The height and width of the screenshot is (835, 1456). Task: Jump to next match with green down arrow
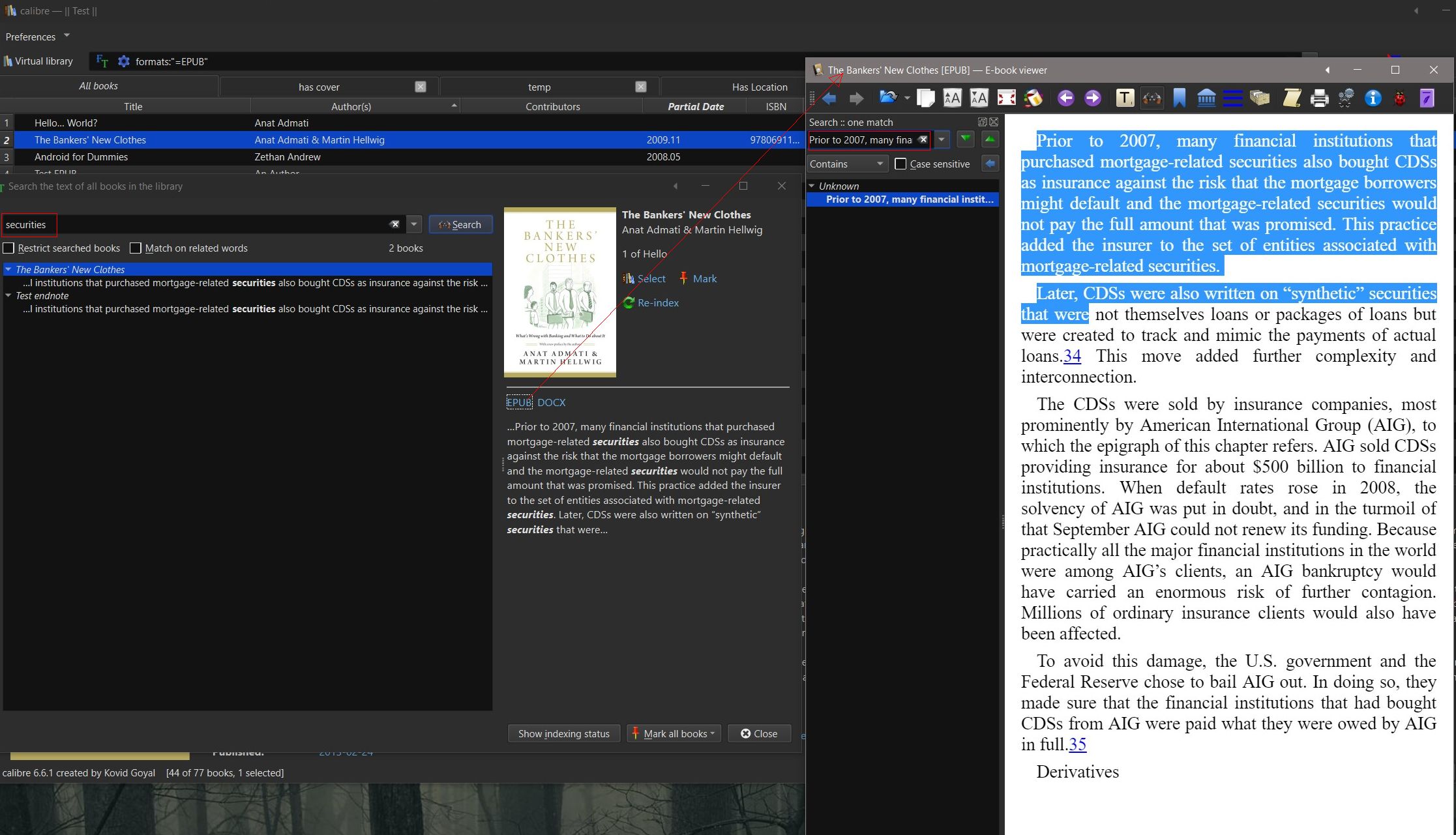966,139
